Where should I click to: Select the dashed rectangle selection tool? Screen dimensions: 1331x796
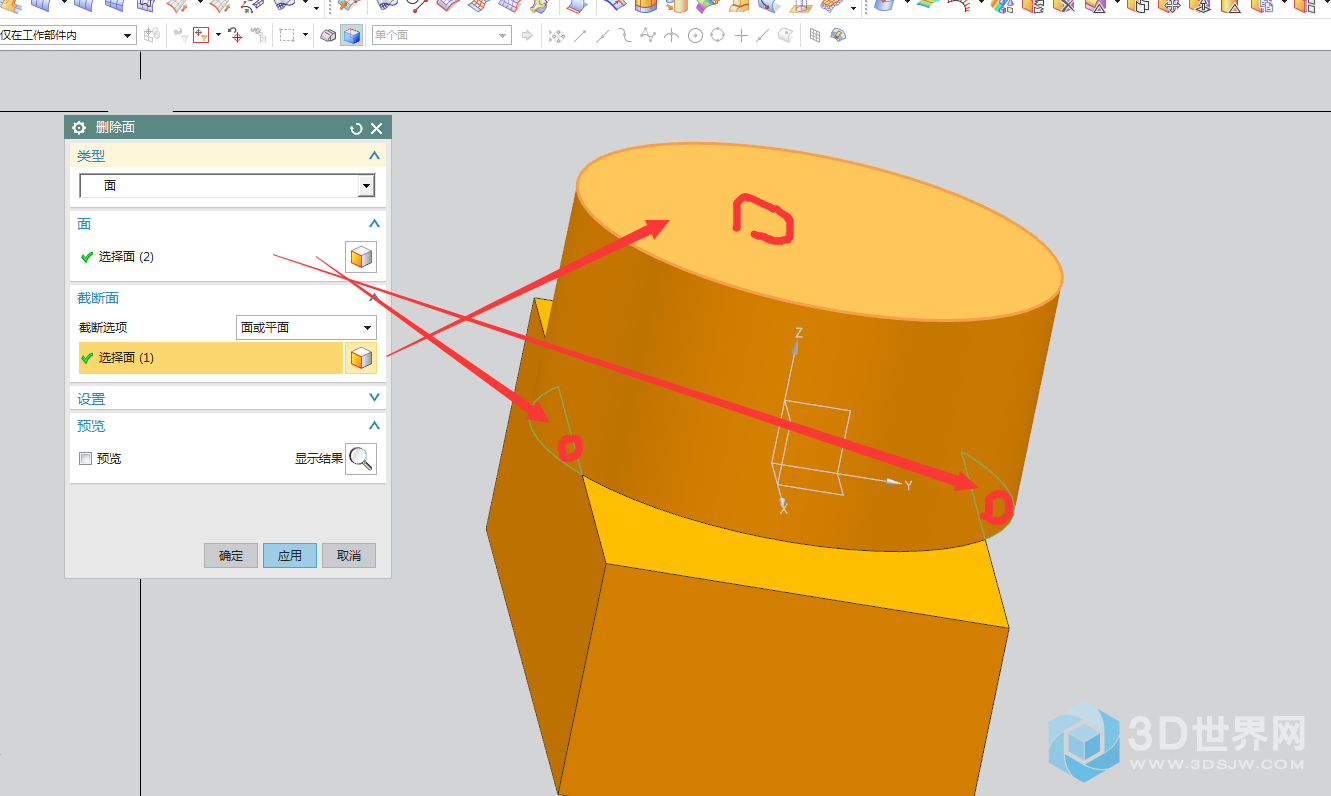pos(287,35)
